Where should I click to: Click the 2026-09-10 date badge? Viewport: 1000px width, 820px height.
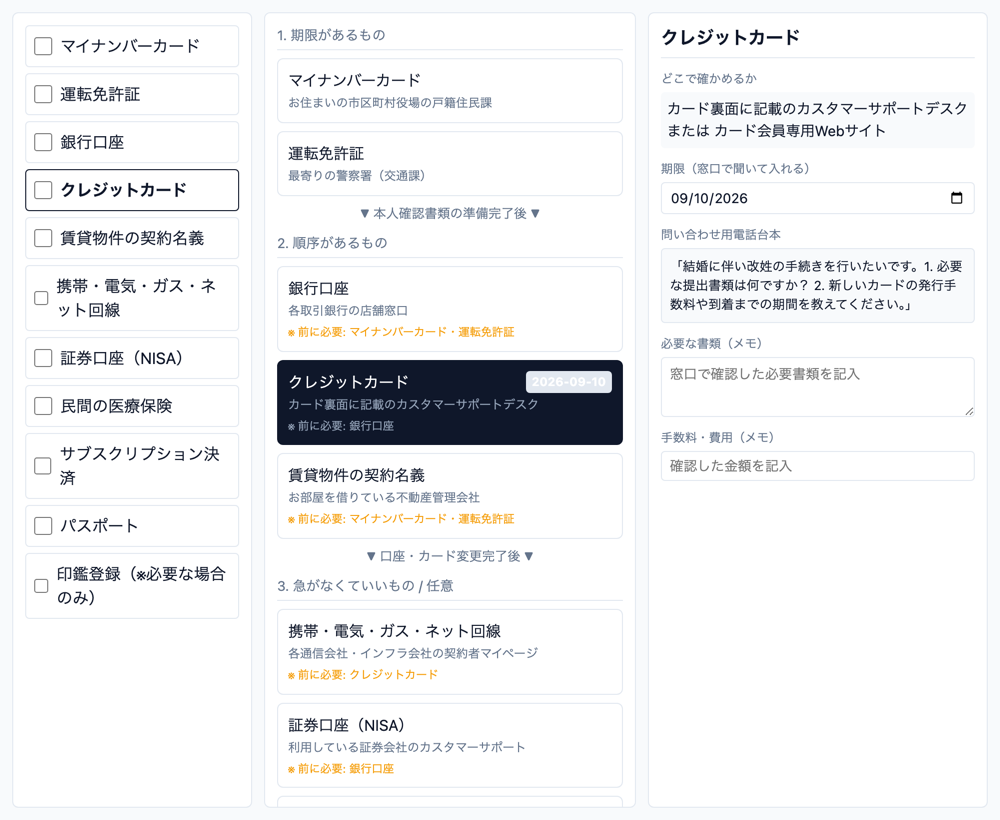click(569, 382)
